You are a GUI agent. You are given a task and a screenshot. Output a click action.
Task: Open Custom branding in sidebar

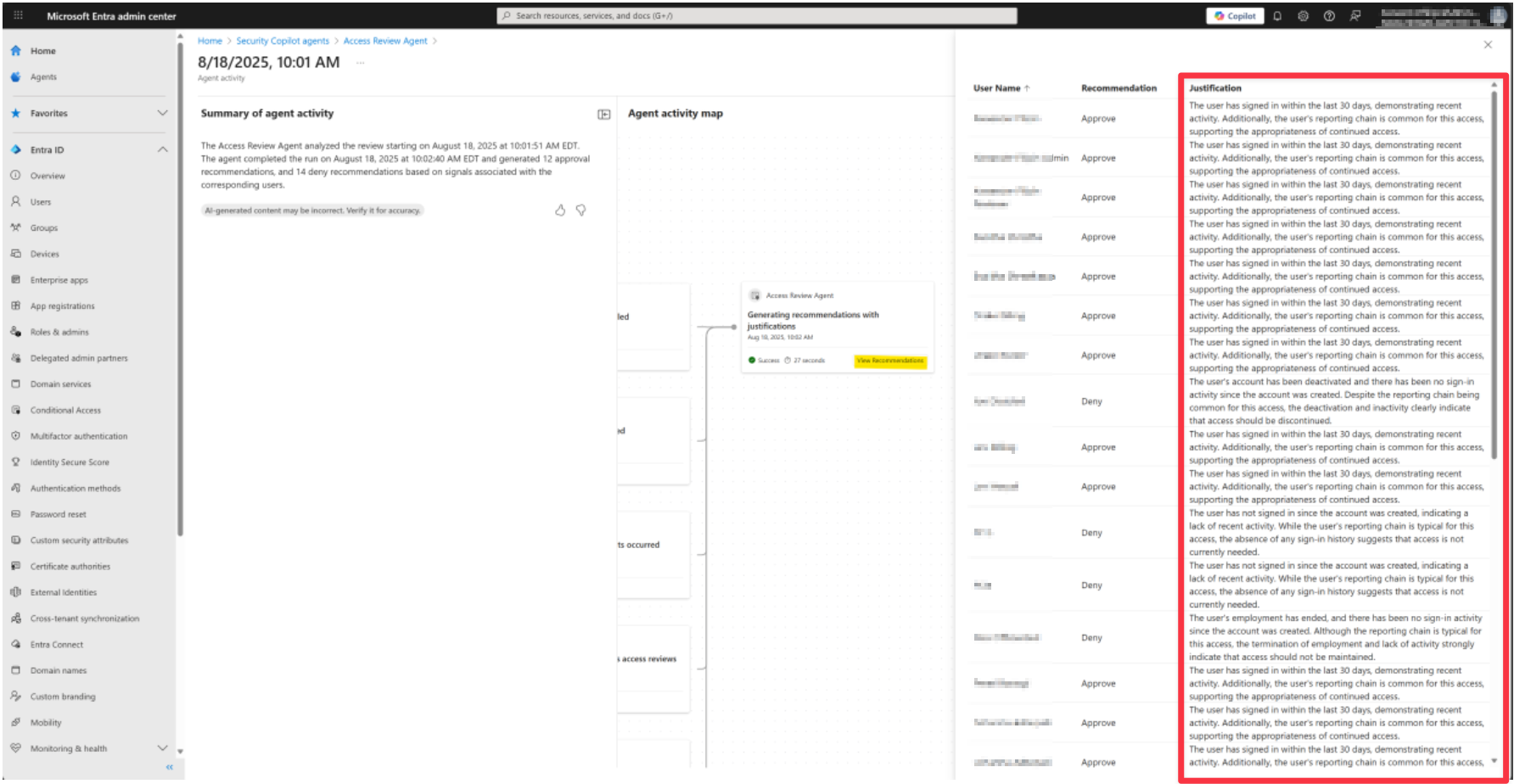62,697
